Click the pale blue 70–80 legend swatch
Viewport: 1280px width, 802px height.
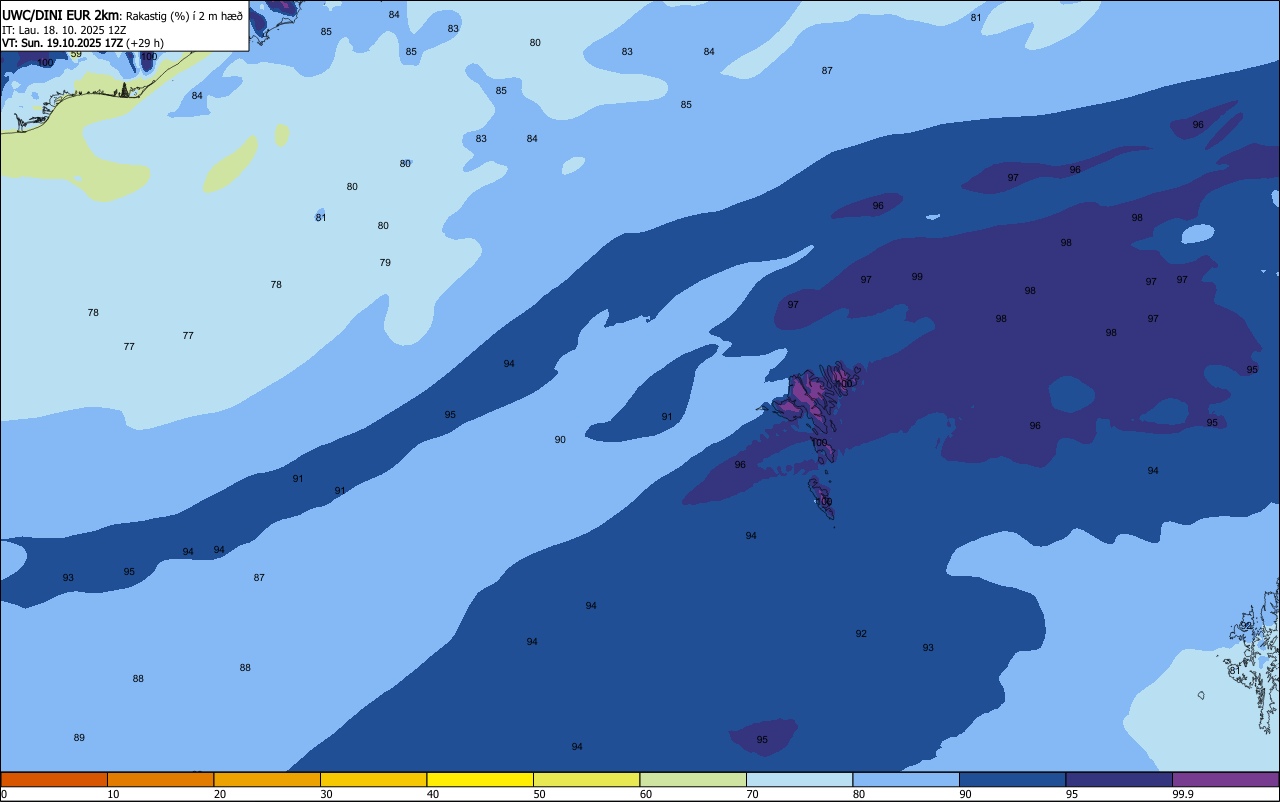799,779
